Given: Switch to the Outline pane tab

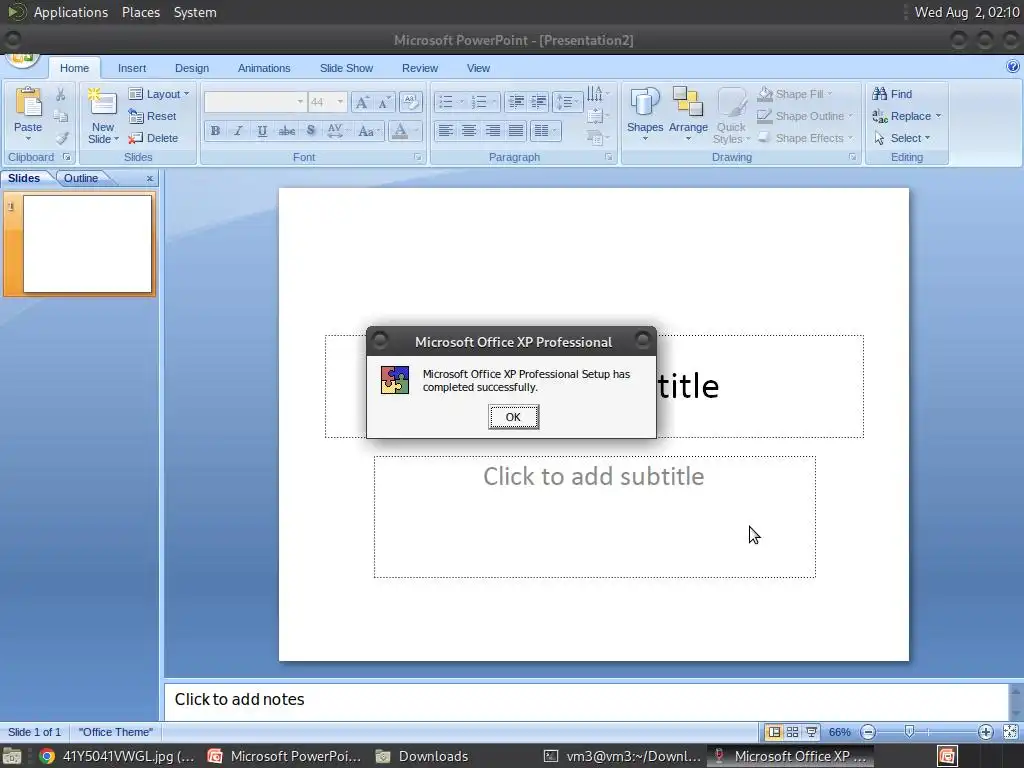Looking at the screenshot, I should [x=81, y=178].
